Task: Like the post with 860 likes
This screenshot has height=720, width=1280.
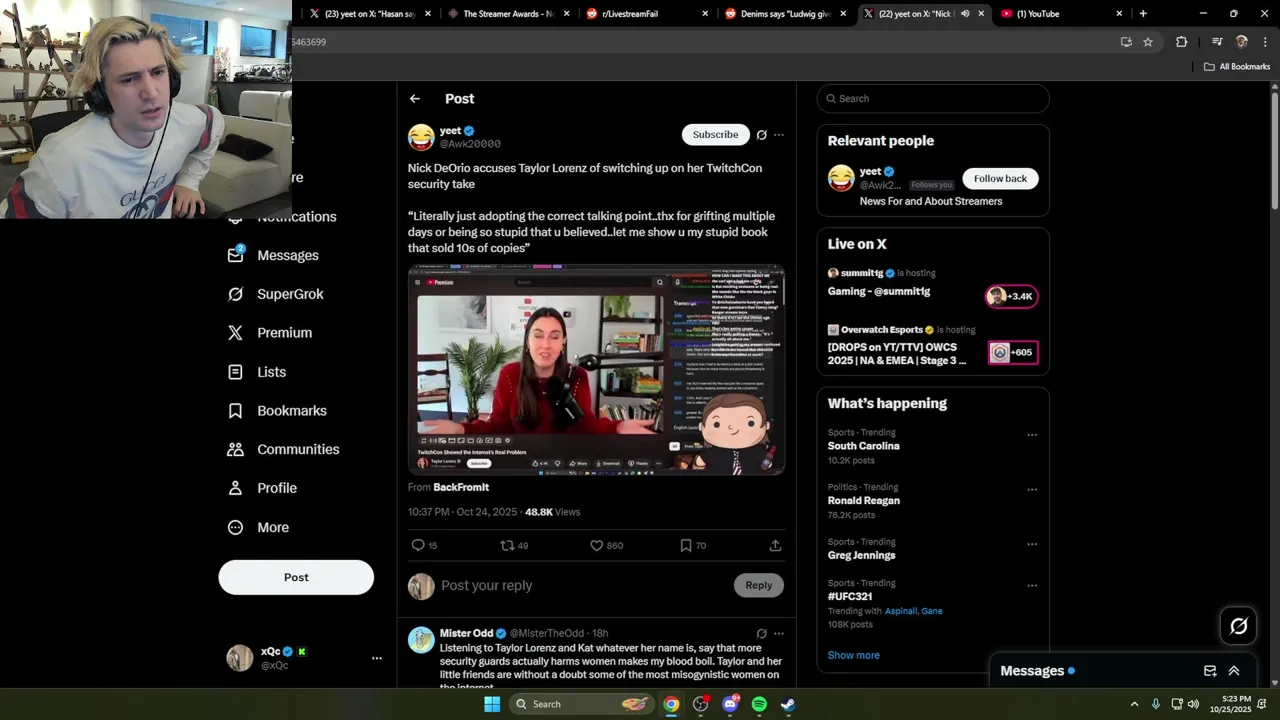Action: (x=596, y=545)
